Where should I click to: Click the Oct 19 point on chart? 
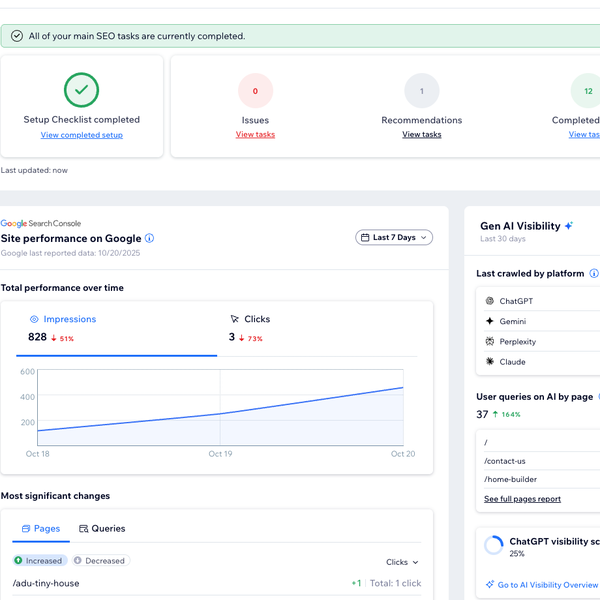coord(220,414)
